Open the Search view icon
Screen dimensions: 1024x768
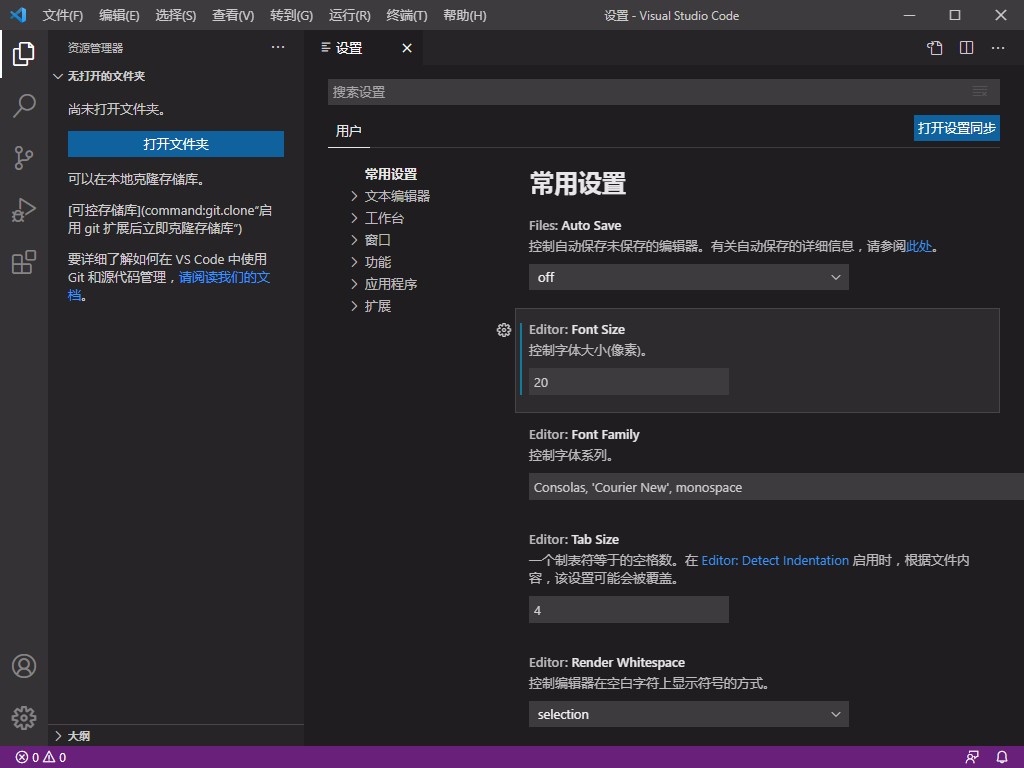tap(23, 106)
